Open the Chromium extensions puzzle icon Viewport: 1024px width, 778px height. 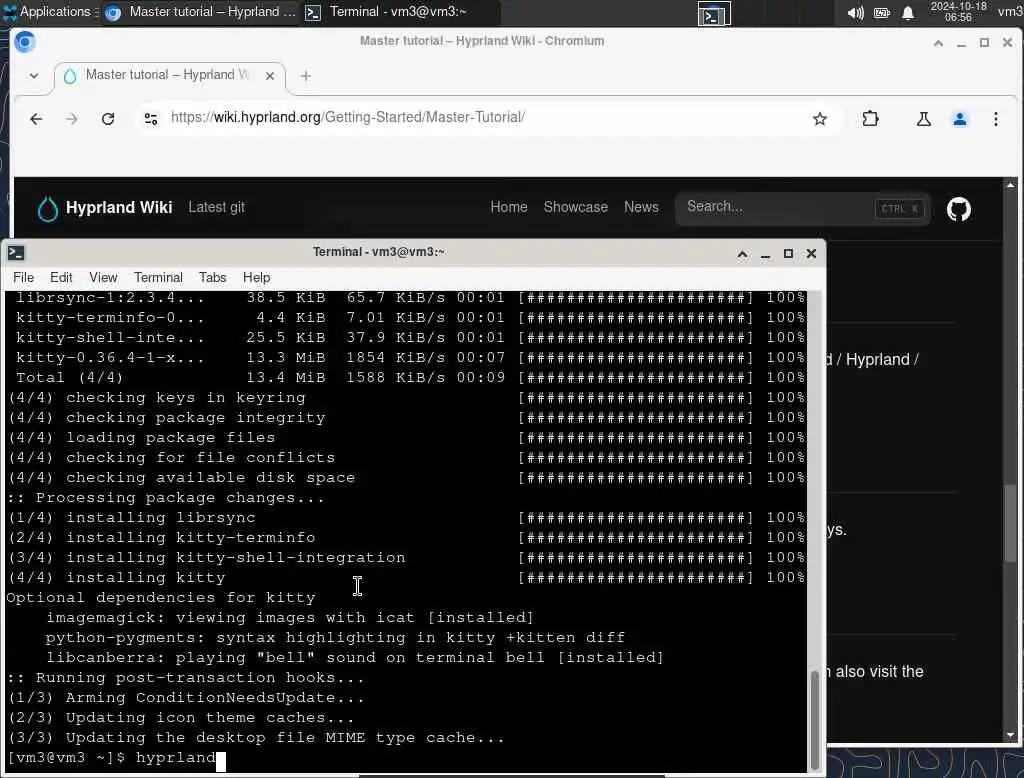tap(870, 118)
